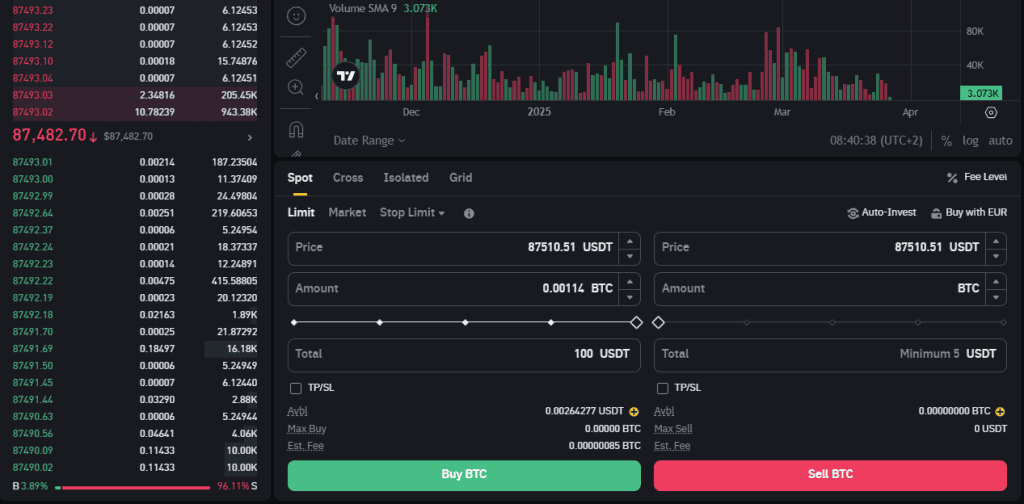Image resolution: width=1024 pixels, height=504 pixels.
Task: Increase sell amount with up arrow
Action: click(995, 281)
